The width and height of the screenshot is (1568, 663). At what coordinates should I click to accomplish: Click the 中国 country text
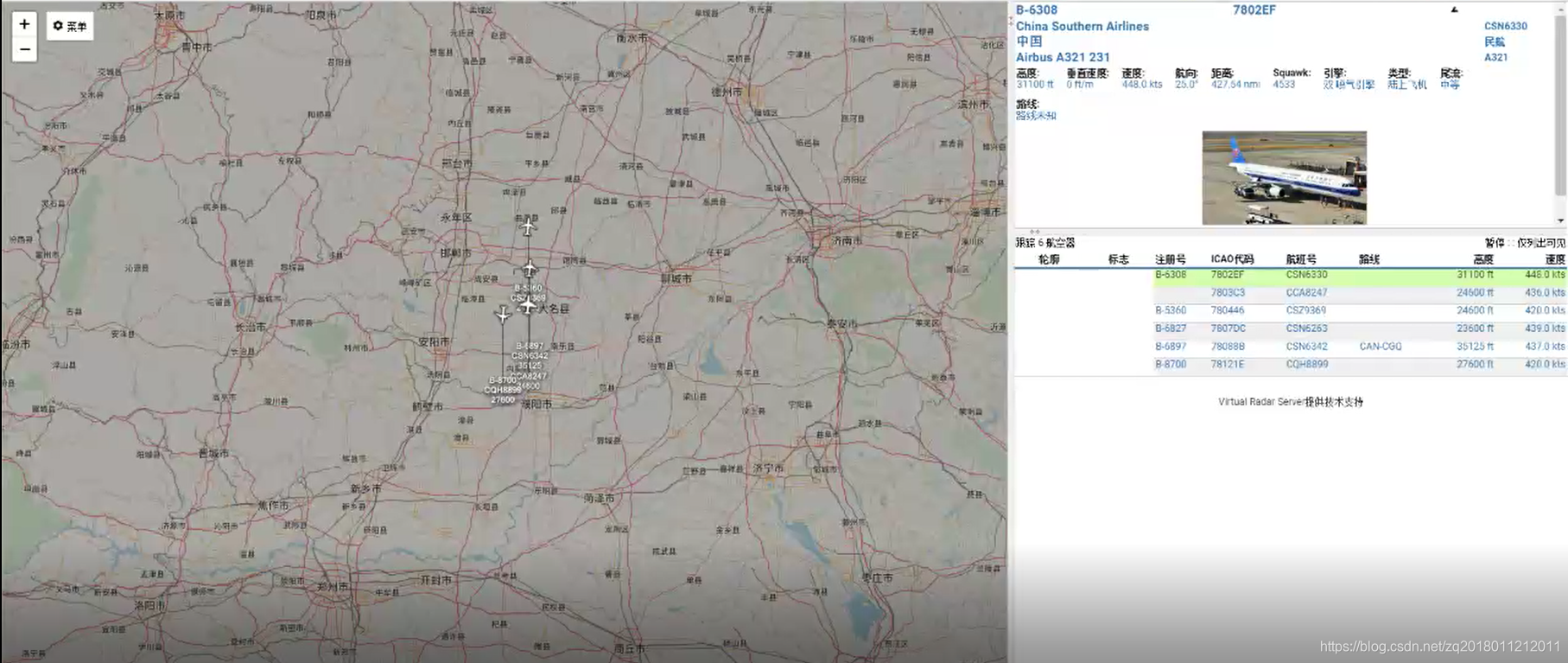point(1029,41)
